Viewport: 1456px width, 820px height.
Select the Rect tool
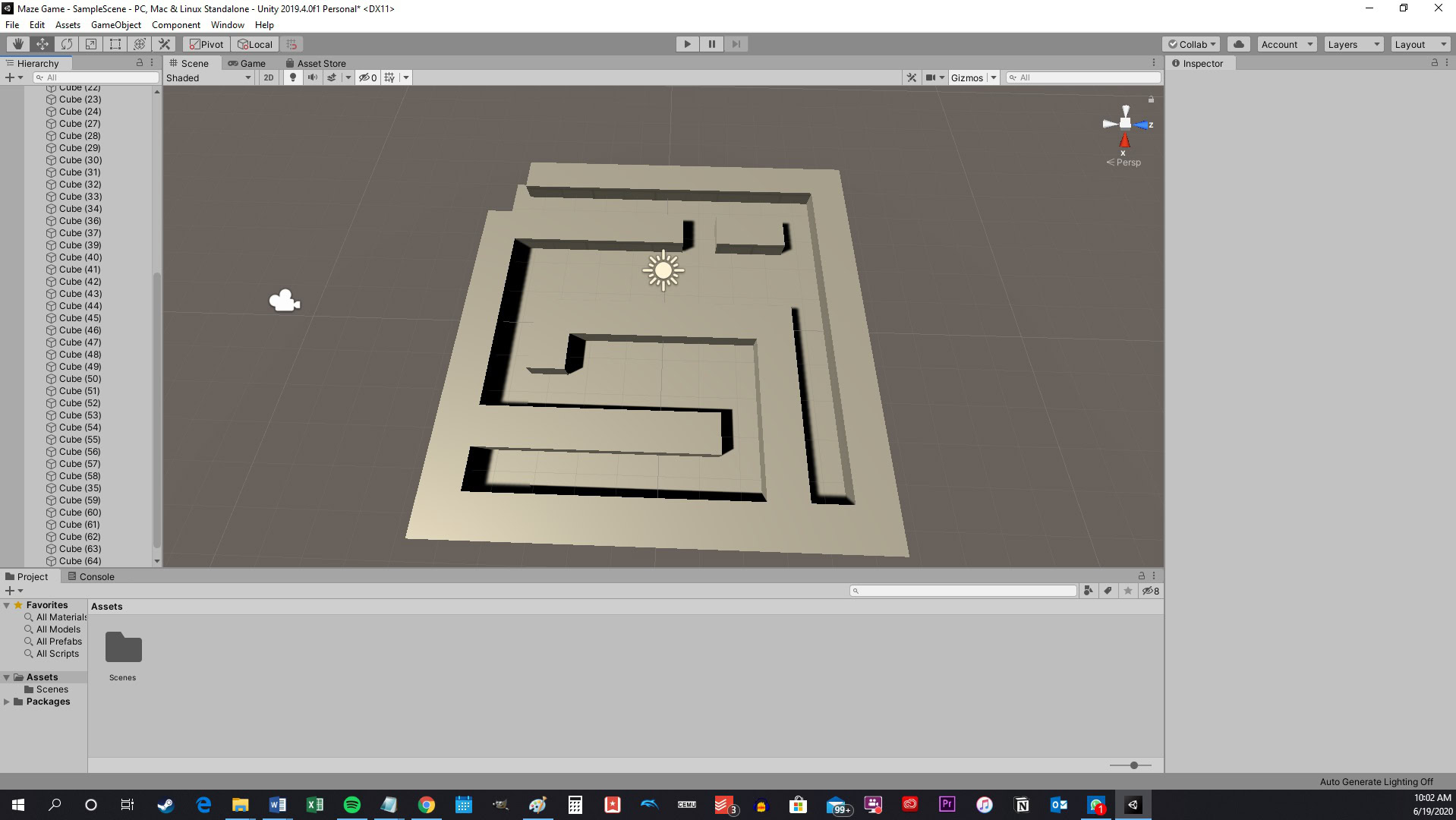pos(115,43)
